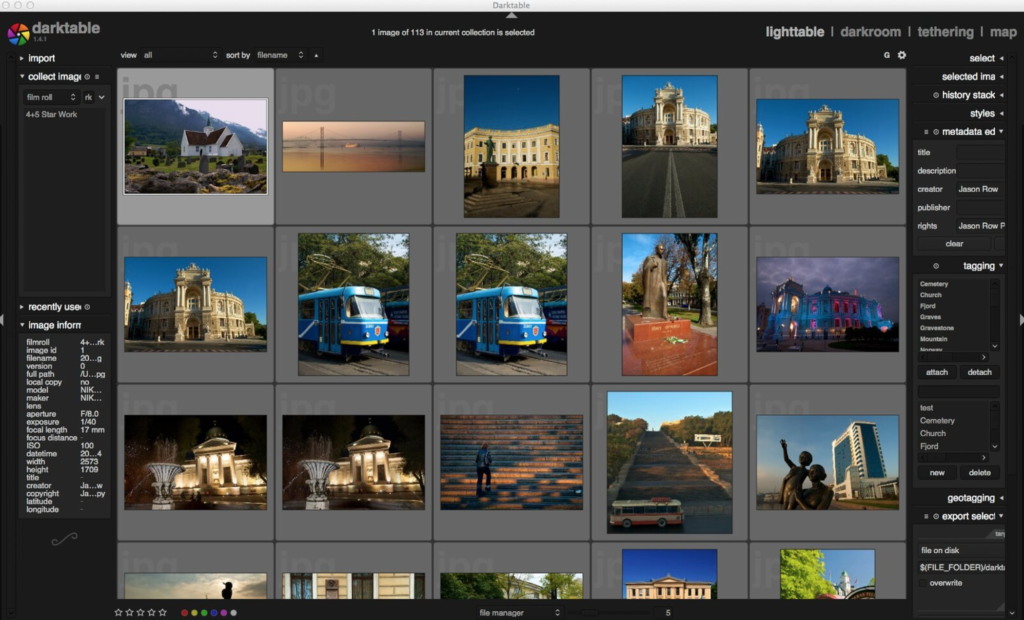Open global preferences gear icon
Image resolution: width=1024 pixels, height=620 pixels.
[x=902, y=56]
